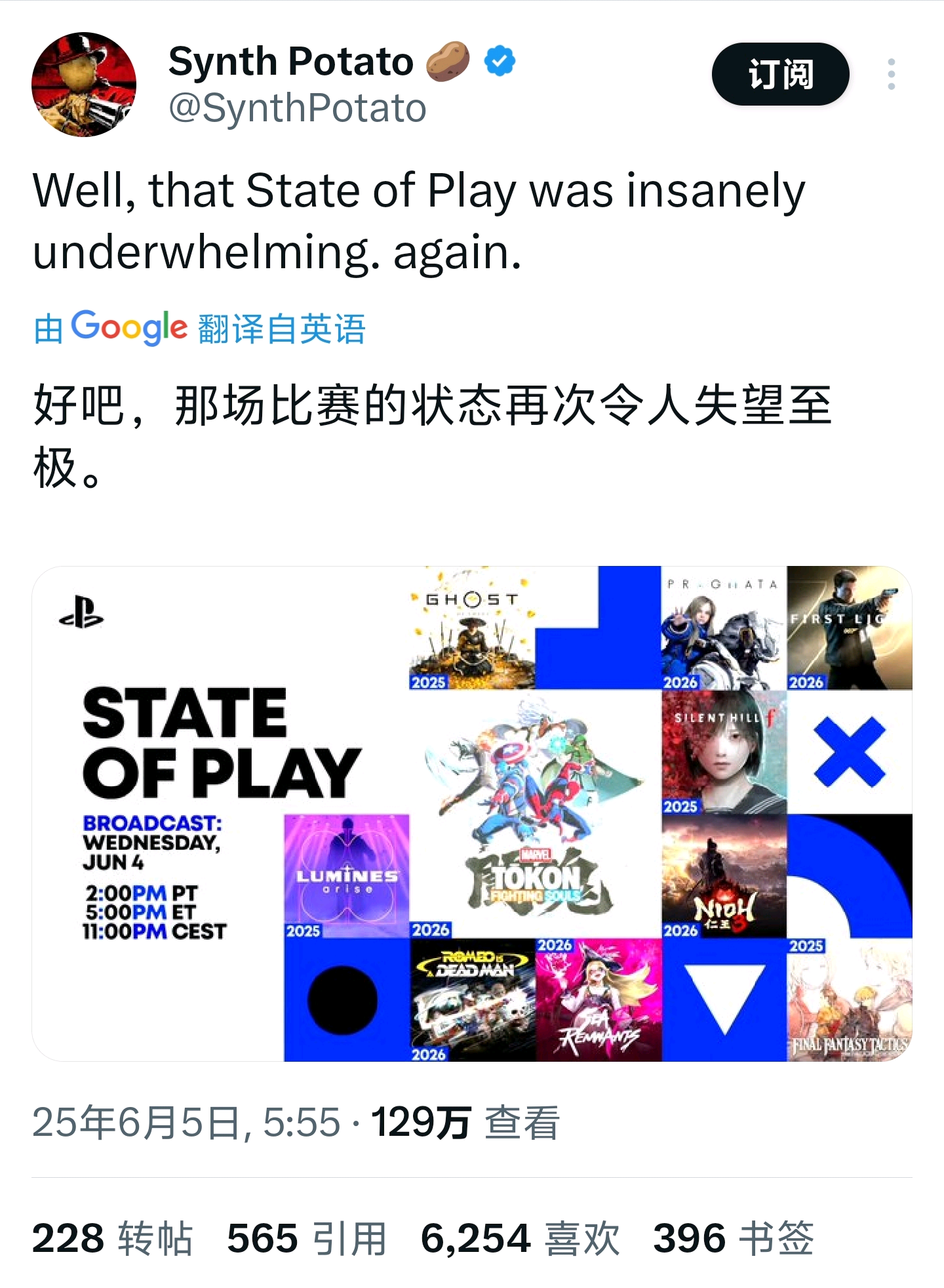This screenshot has width=944, height=1288.
Task: Tap the Lumines Arise tile
Action: coord(347,876)
